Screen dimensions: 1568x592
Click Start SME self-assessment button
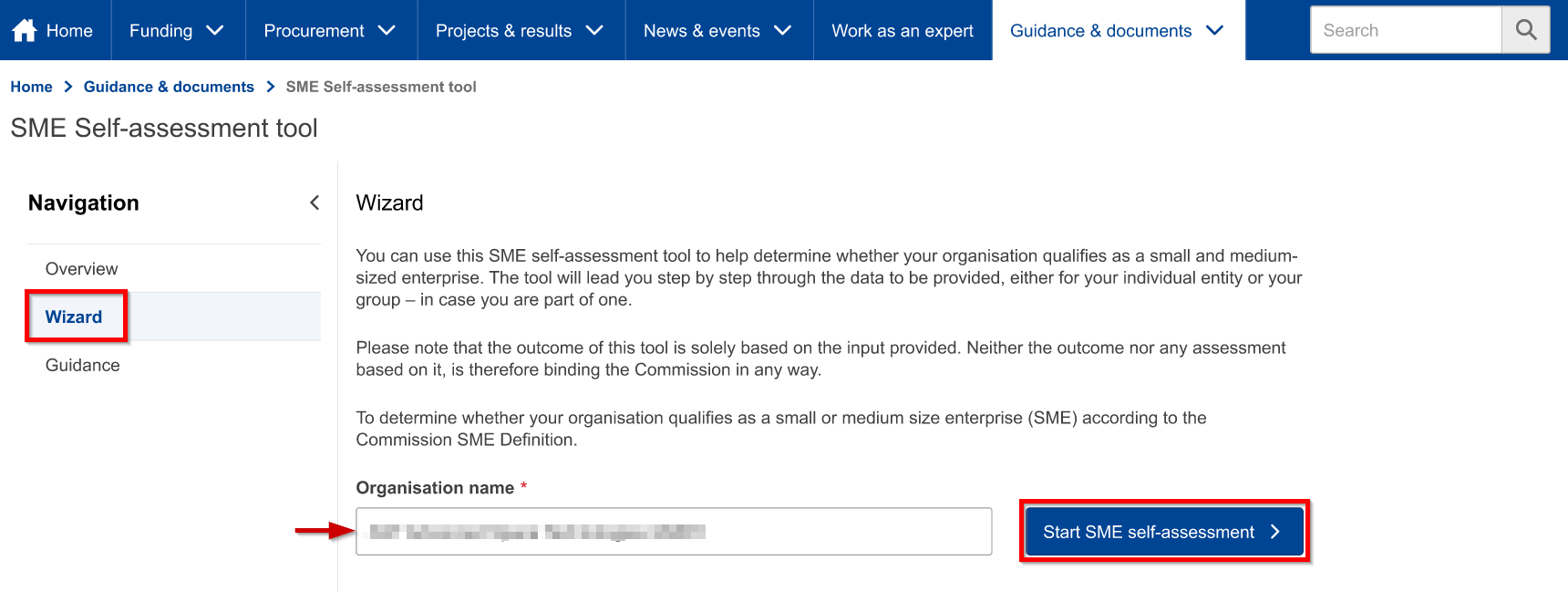point(1164,532)
